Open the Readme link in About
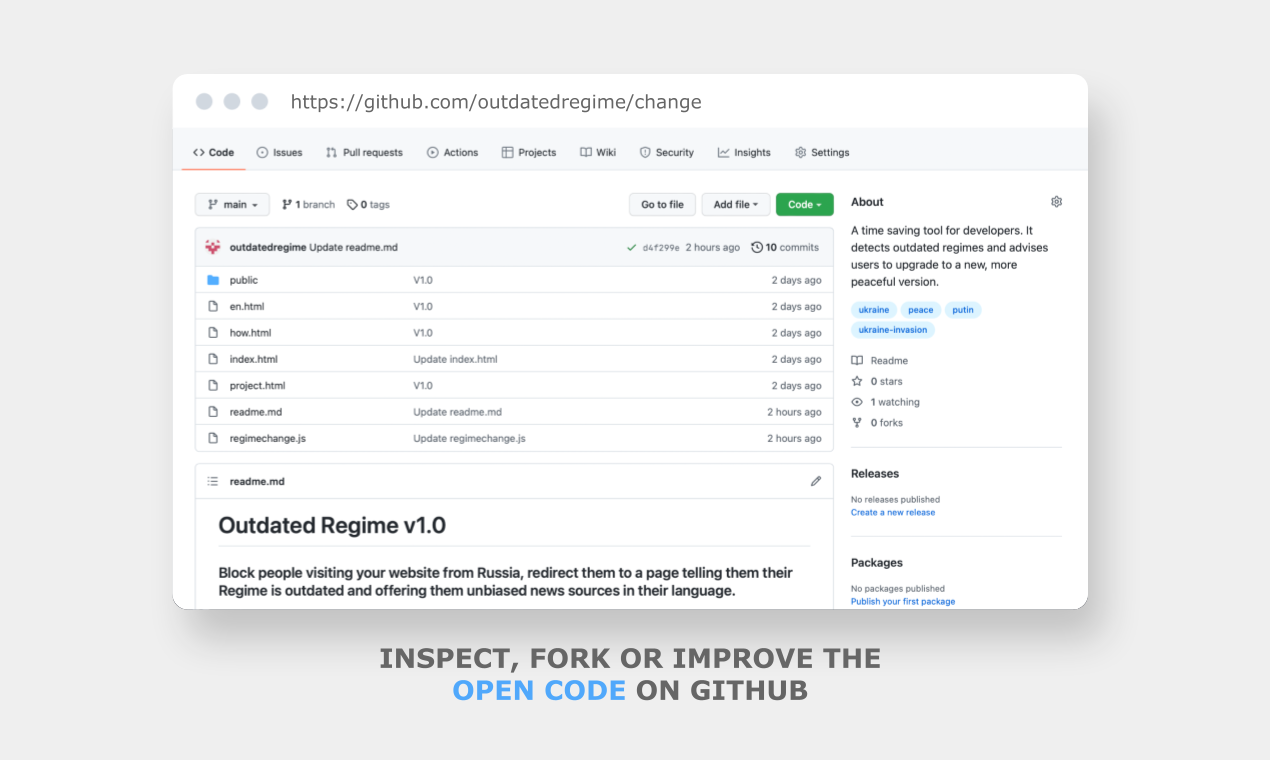The height and width of the screenshot is (760, 1270). point(889,360)
